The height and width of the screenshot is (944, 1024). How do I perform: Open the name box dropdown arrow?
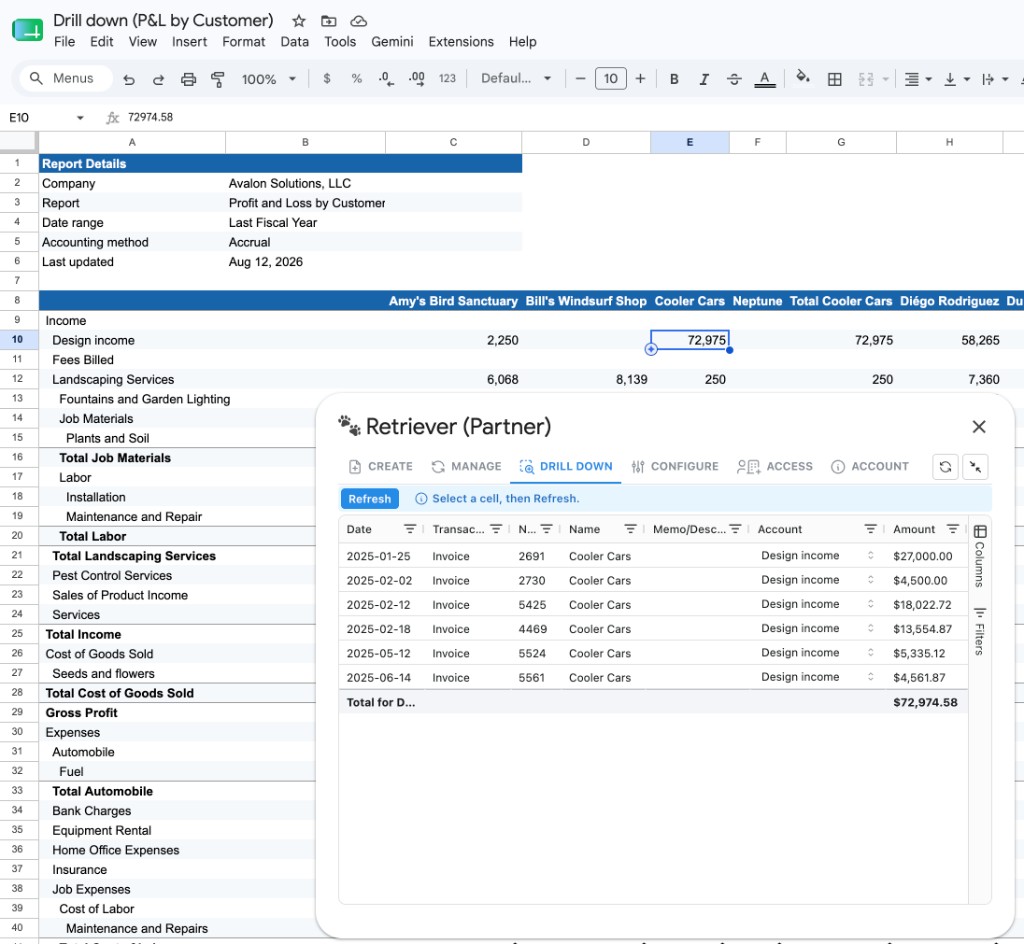(x=80, y=118)
